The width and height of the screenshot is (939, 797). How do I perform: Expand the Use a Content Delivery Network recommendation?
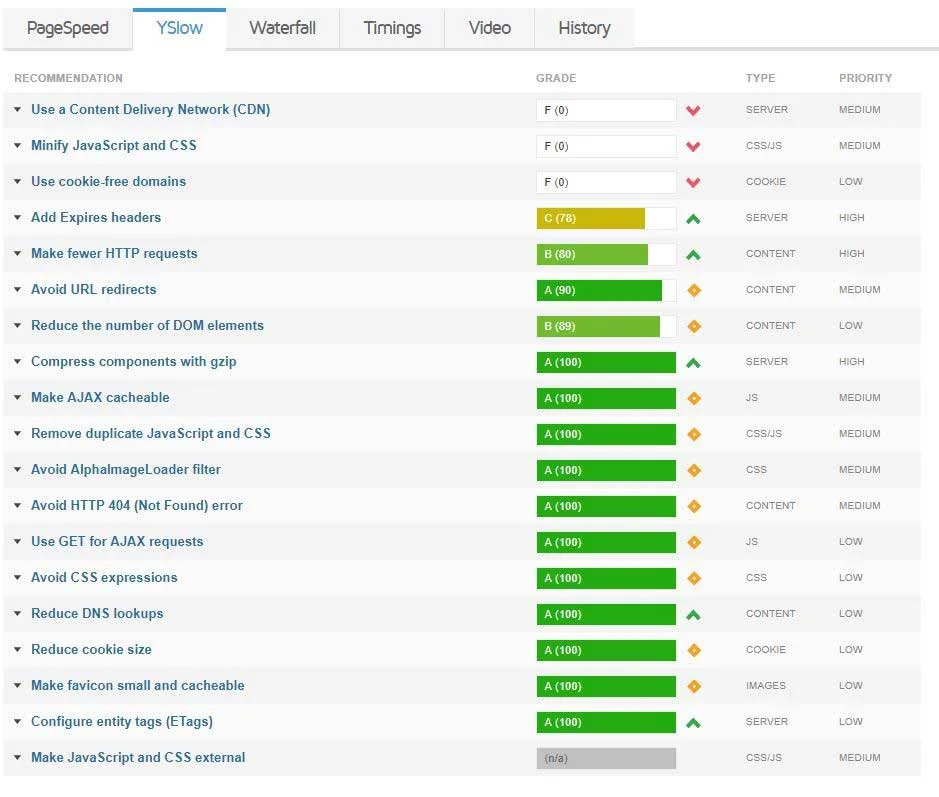pos(16,110)
